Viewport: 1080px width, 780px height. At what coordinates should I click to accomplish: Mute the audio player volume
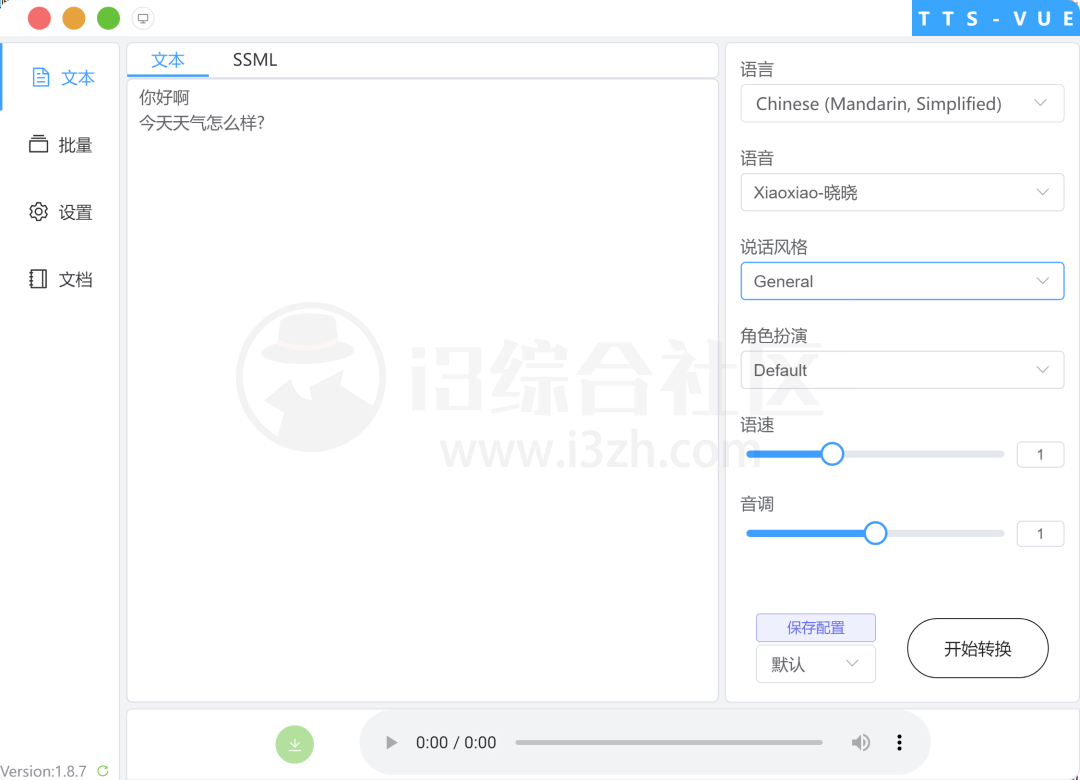coord(861,743)
